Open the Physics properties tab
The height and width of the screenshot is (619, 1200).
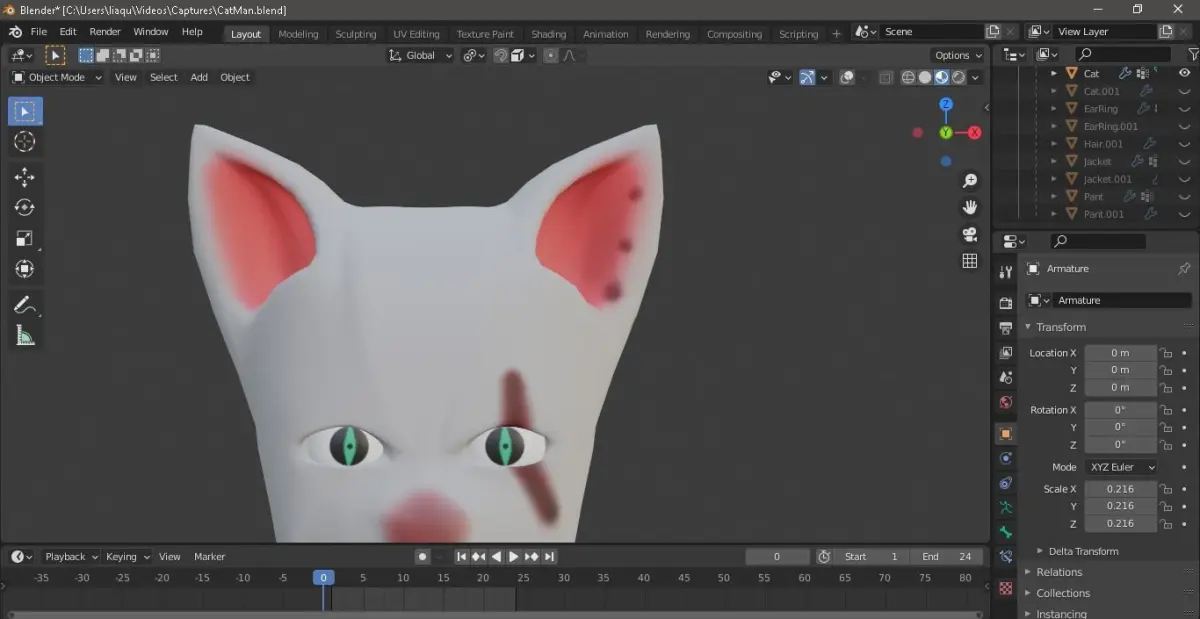[1006, 458]
